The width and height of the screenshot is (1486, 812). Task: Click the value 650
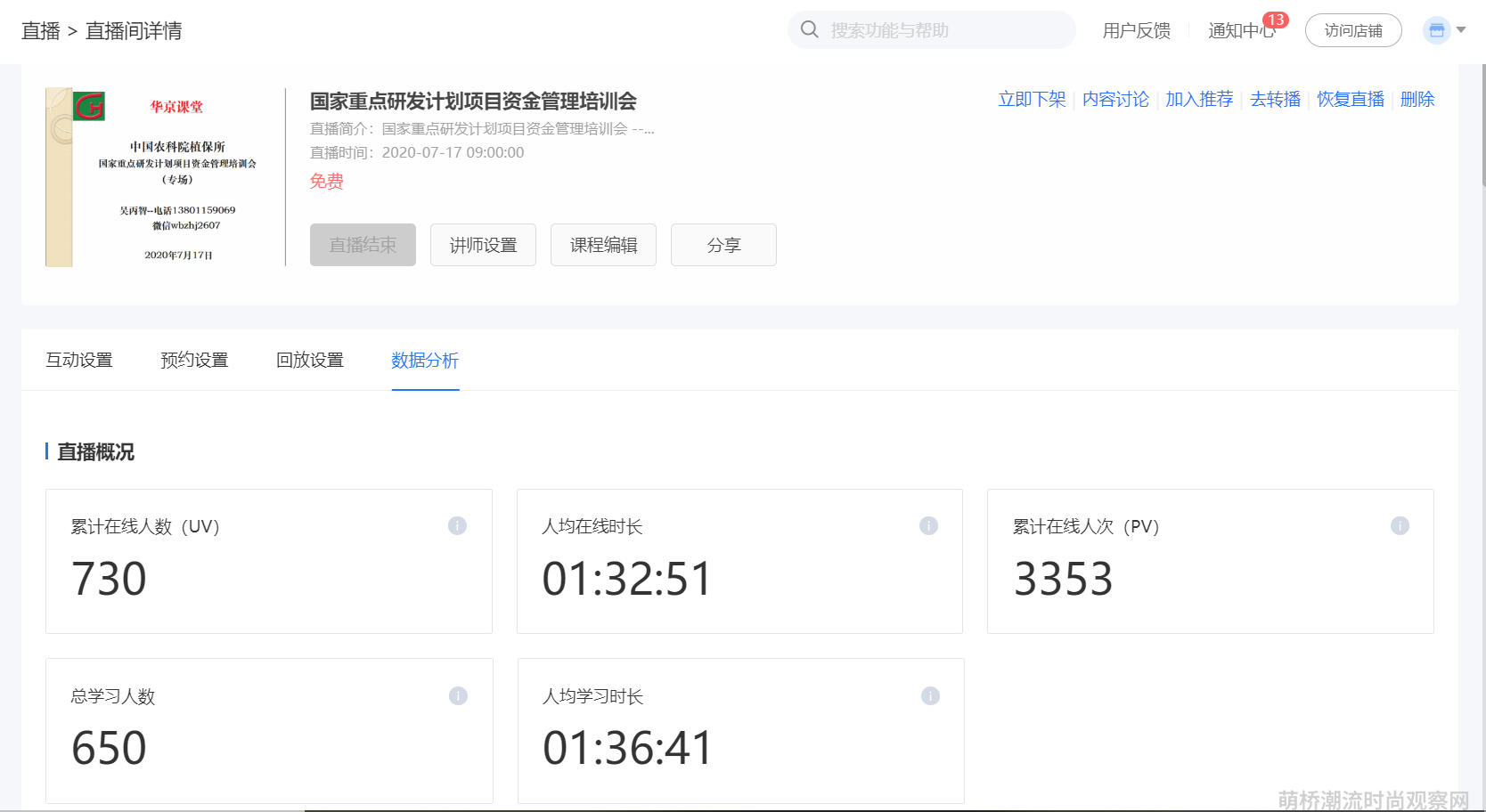click(x=109, y=748)
